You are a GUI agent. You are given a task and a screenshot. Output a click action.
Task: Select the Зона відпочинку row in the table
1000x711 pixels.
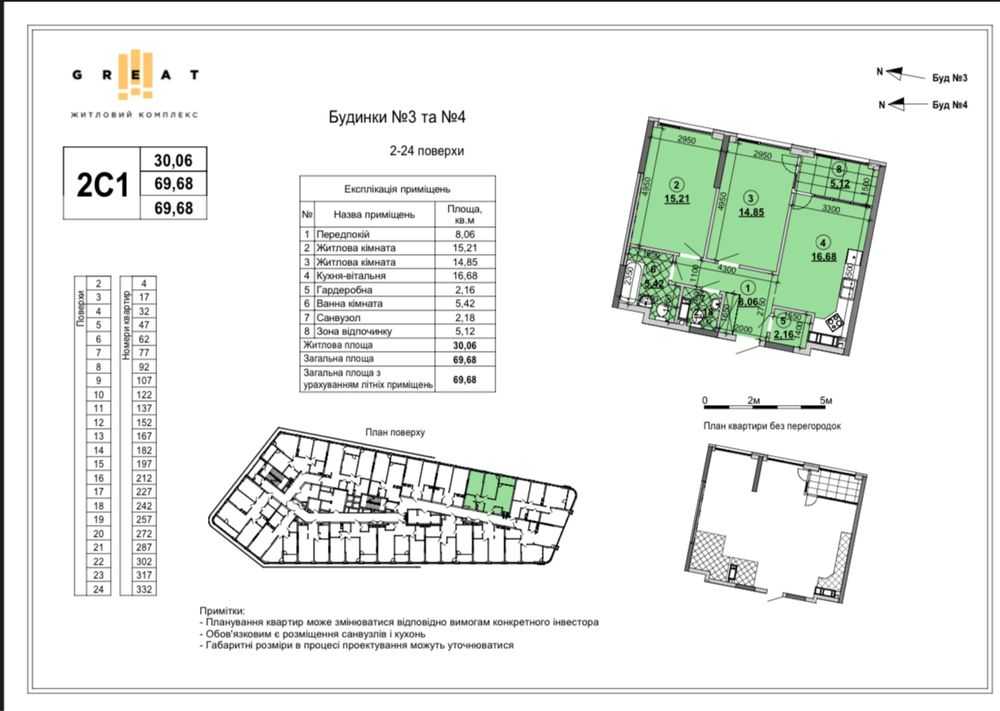(397, 332)
